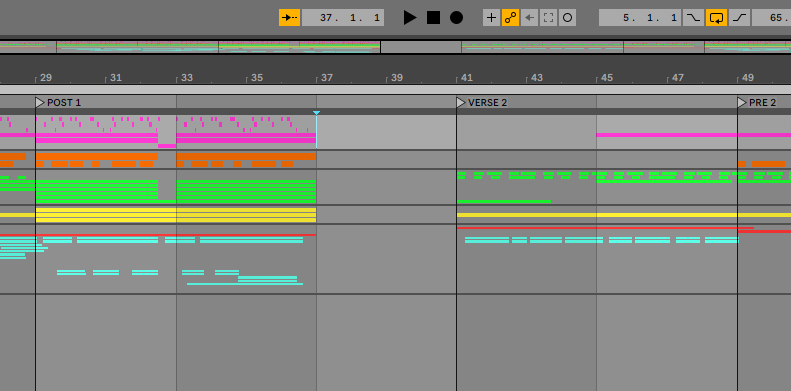Image resolution: width=791 pixels, height=391 pixels.
Task: Click bar 33 in the beat ruler
Action: [x=187, y=78]
